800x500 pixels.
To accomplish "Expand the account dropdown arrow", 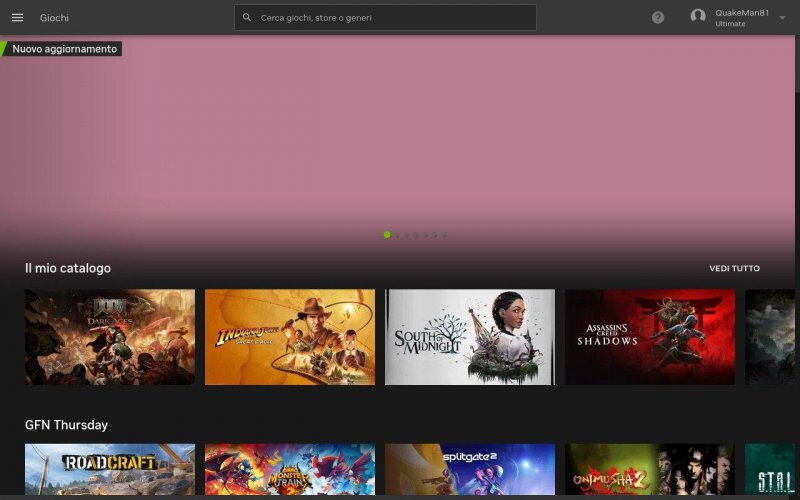I will coord(782,18).
